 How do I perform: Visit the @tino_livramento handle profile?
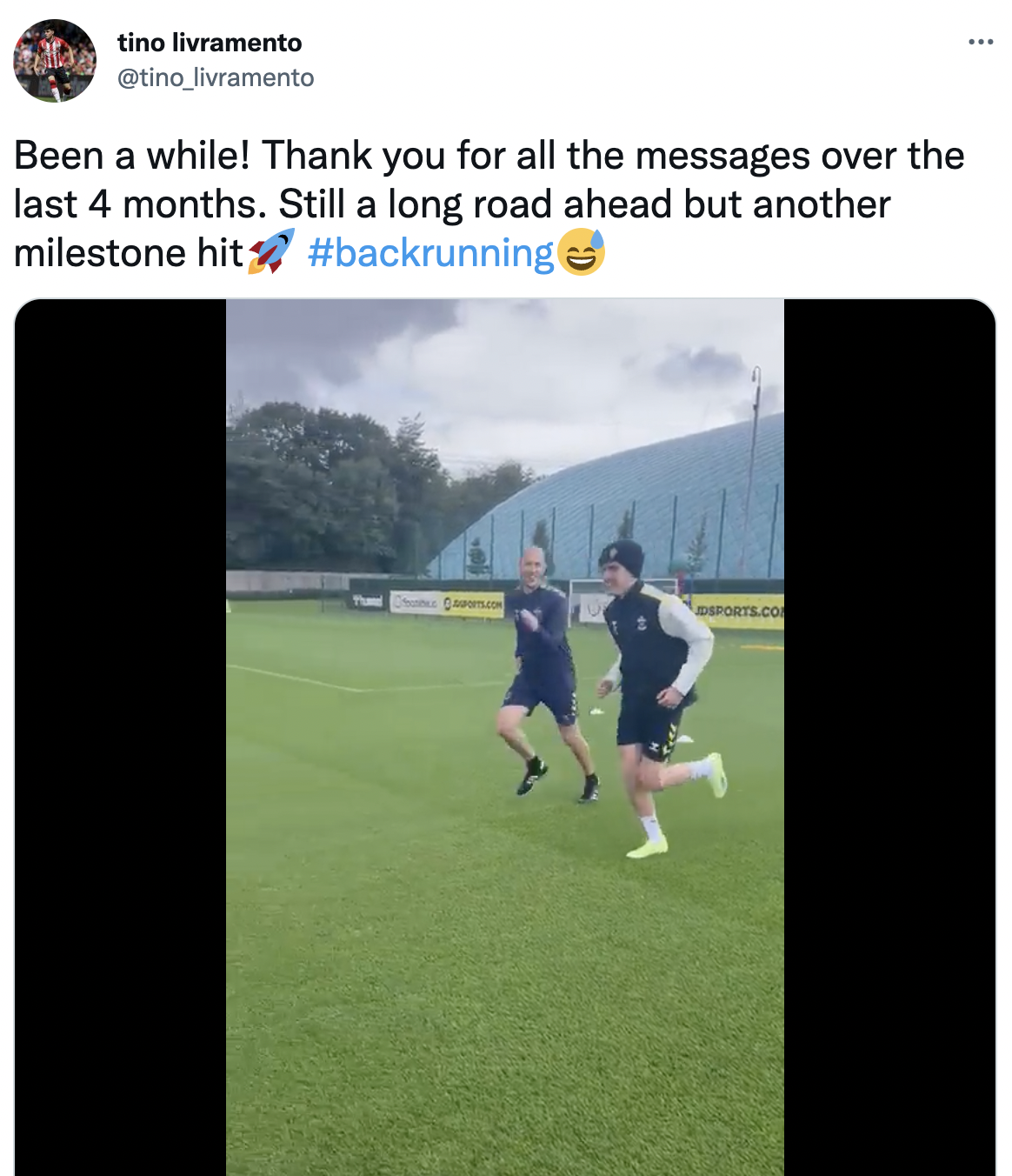[x=216, y=78]
